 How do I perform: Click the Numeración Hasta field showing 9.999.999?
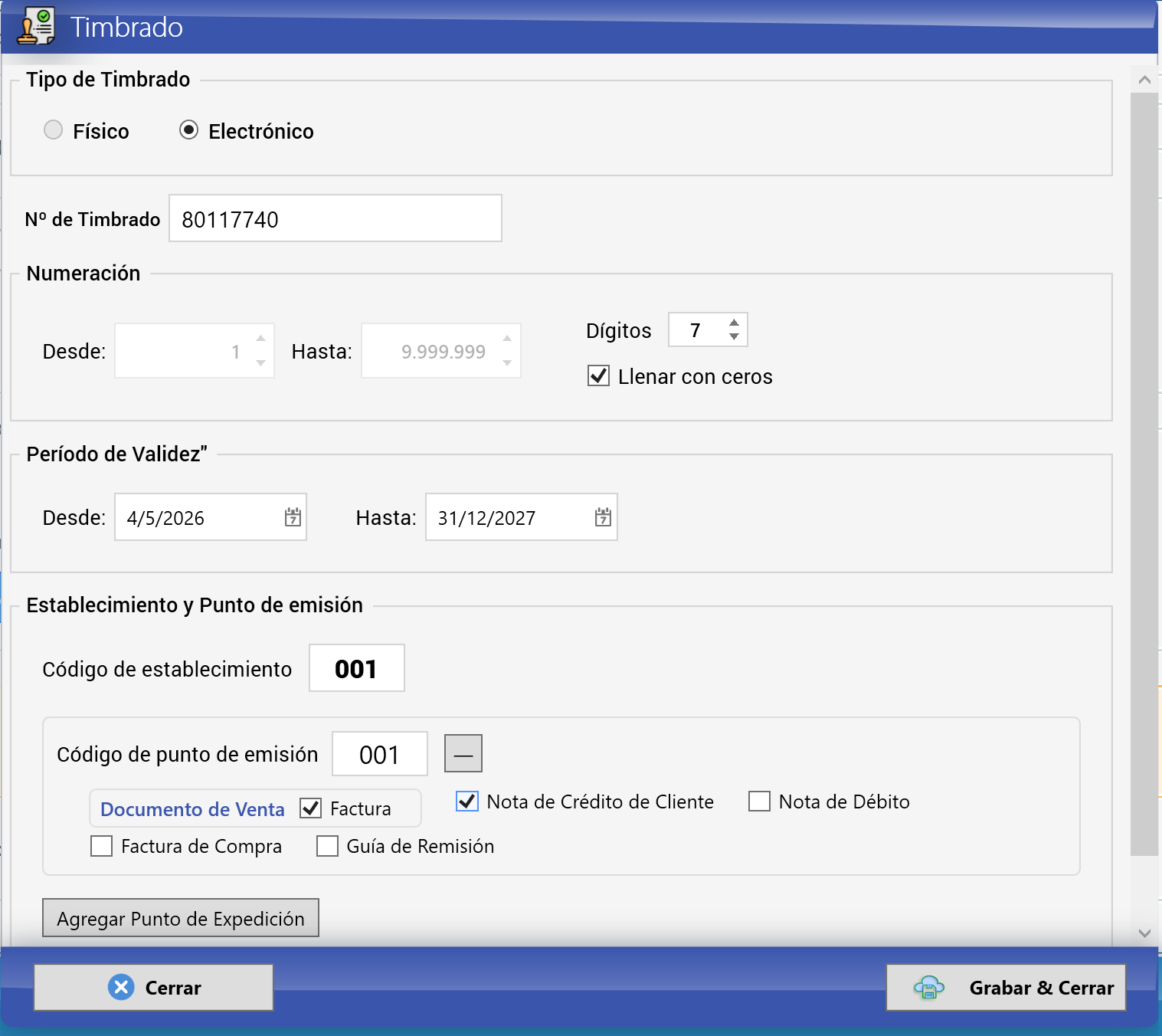[x=441, y=351]
